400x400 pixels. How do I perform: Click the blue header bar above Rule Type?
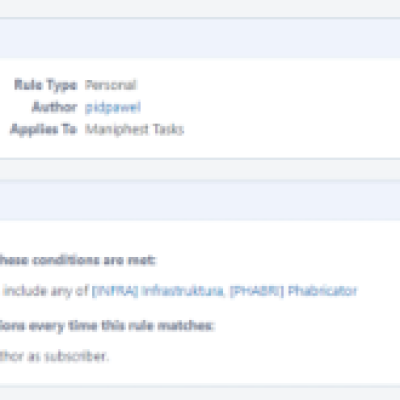pyautogui.click(x=200, y=38)
